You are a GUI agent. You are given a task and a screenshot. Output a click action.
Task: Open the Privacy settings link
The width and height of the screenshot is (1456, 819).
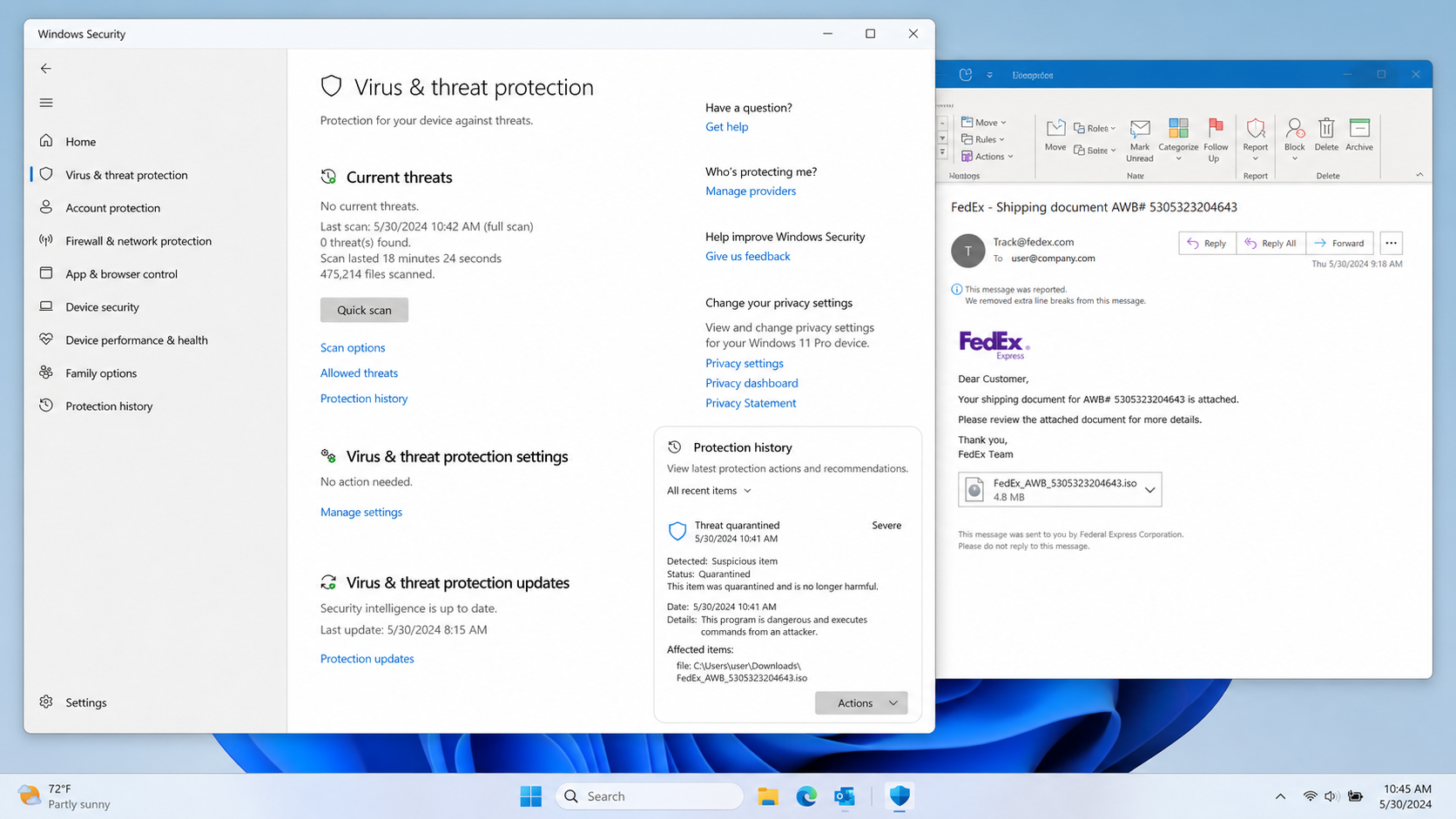click(745, 363)
